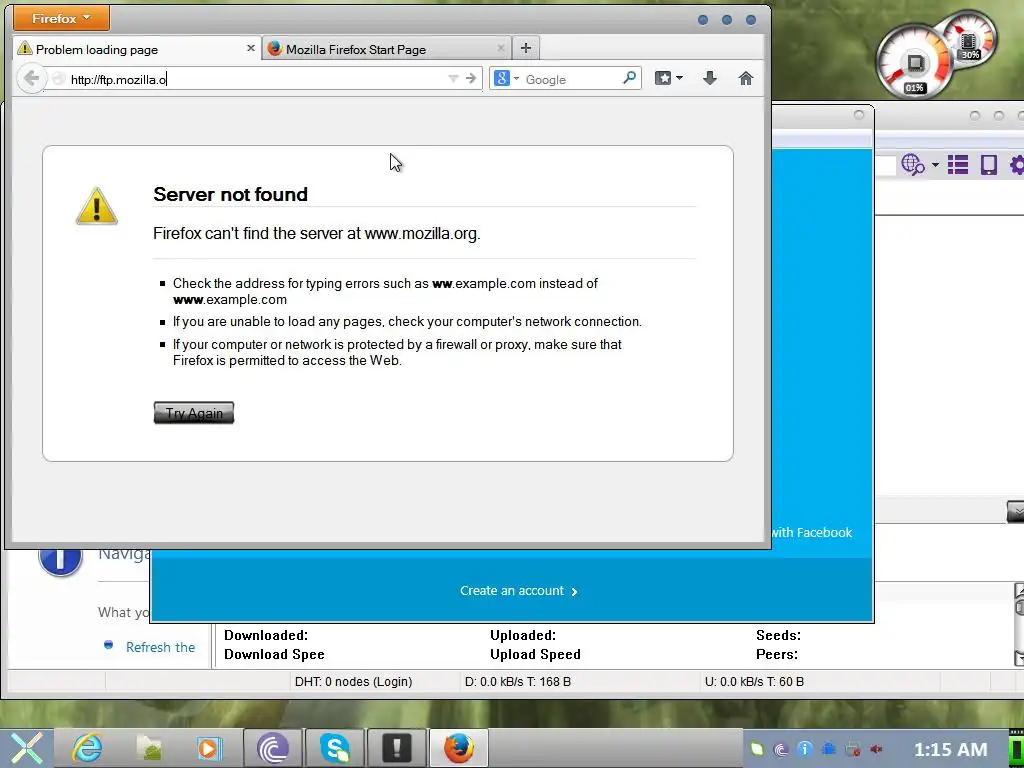Open the orange Firefox menu button
The height and width of the screenshot is (768, 1024).
click(61, 18)
